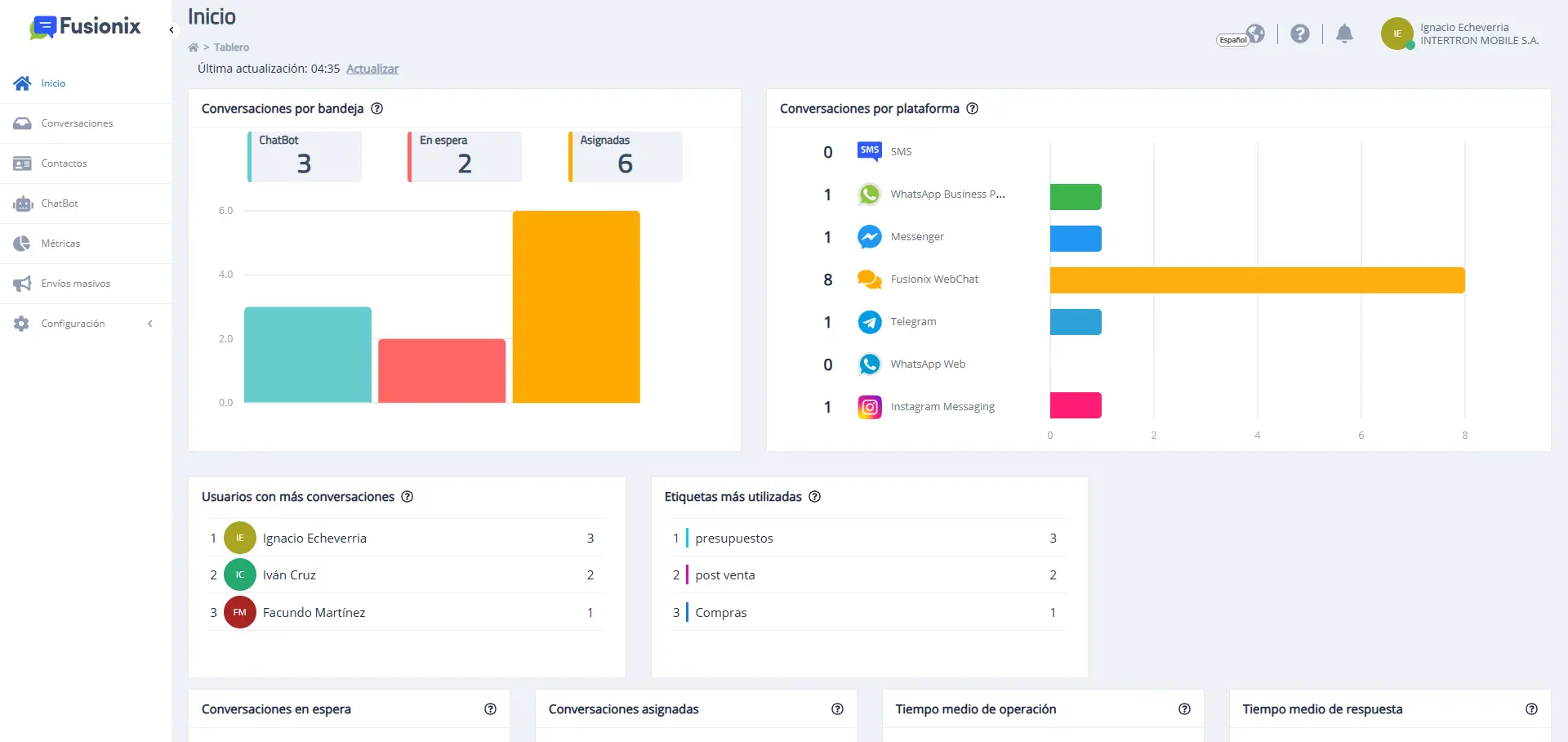This screenshot has height=742, width=1568.
Task: Click the Instagram Messaging platform icon
Action: (870, 407)
